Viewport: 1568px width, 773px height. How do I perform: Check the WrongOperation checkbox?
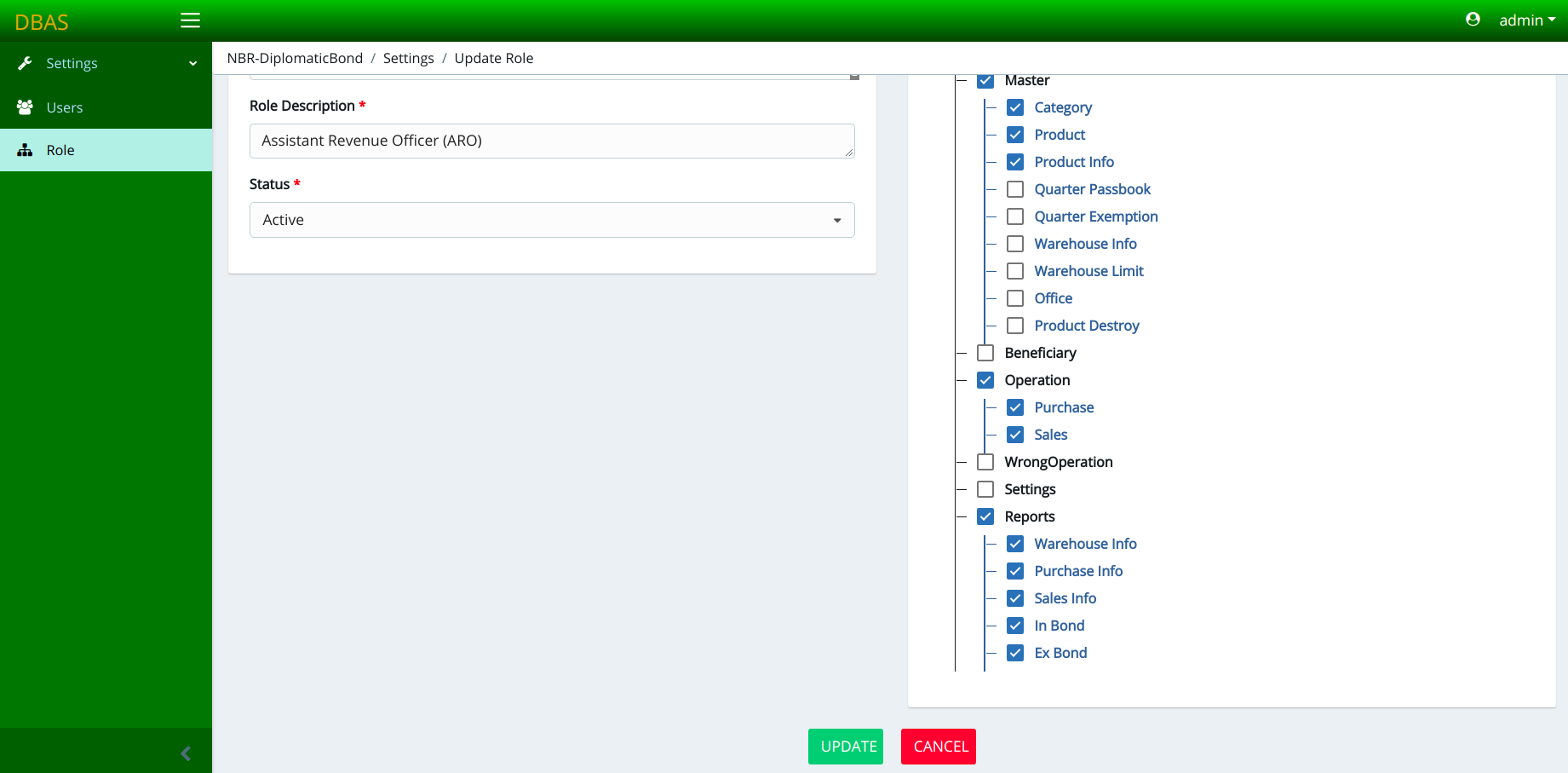985,462
